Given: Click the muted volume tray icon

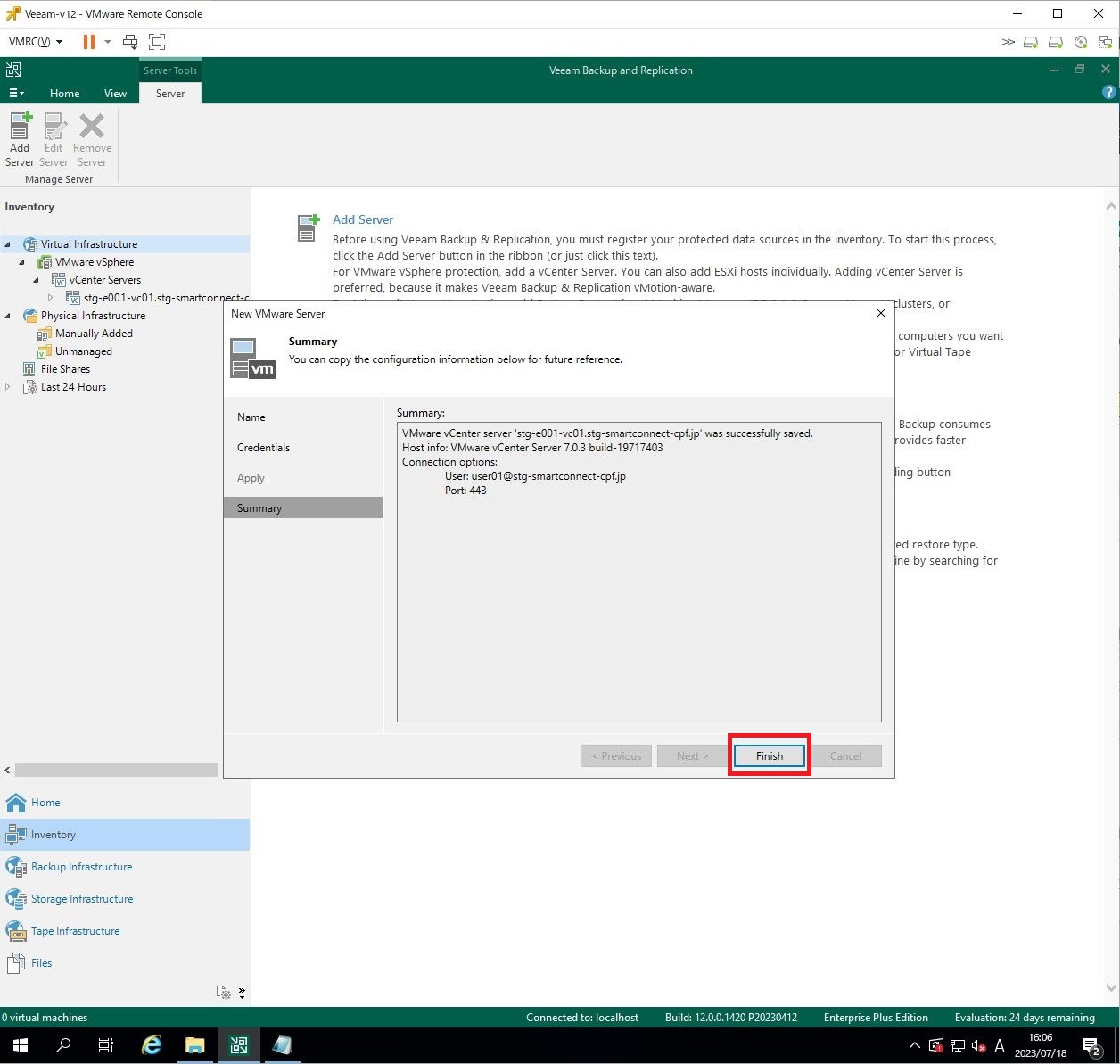Looking at the screenshot, I should pos(978,1046).
